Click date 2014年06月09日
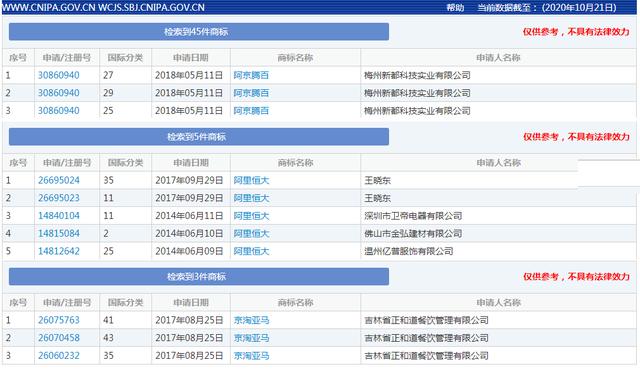Viewport: 640px width, 374px height. point(189,251)
